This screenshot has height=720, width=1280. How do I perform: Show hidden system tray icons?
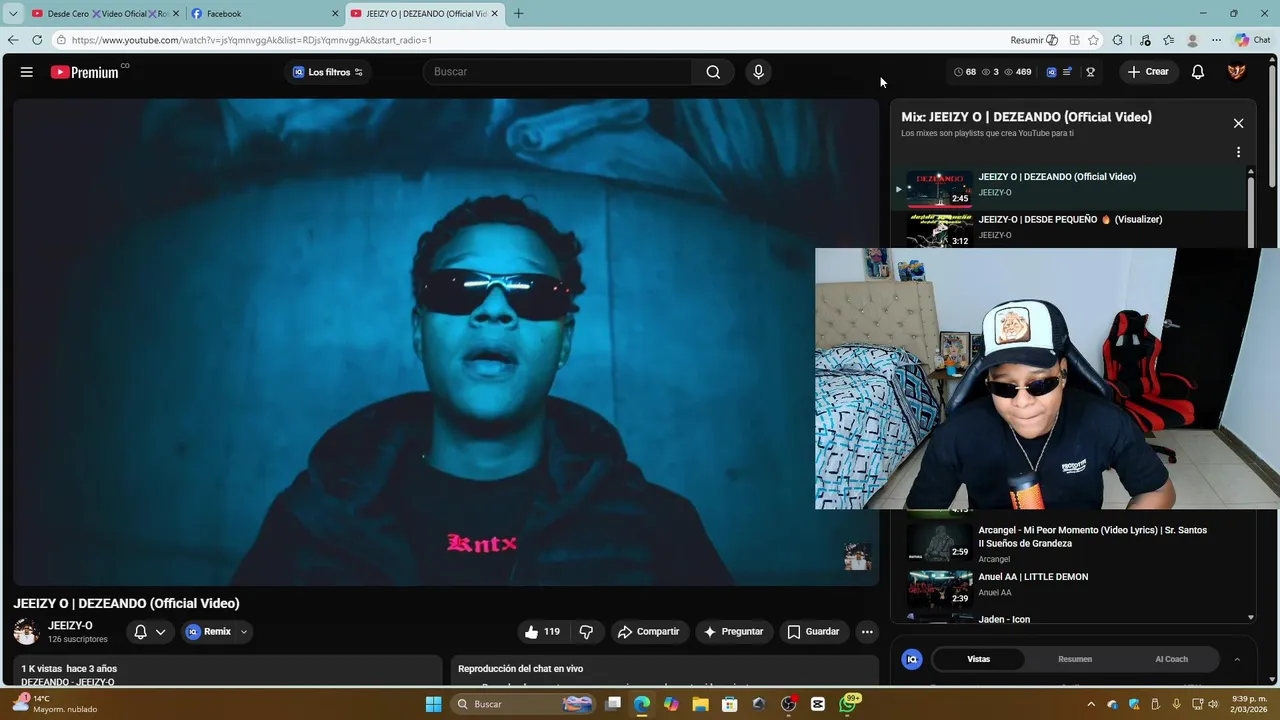[1091, 704]
